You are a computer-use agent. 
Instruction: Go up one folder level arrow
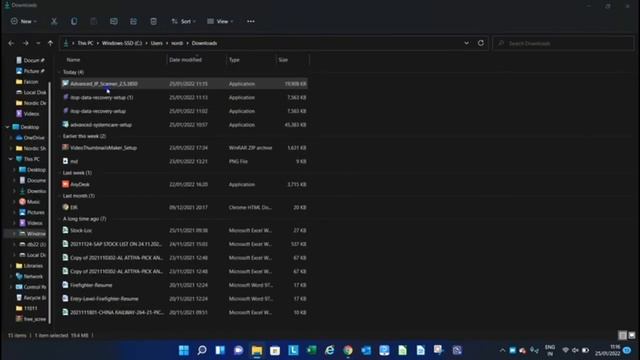[x=50, y=43]
